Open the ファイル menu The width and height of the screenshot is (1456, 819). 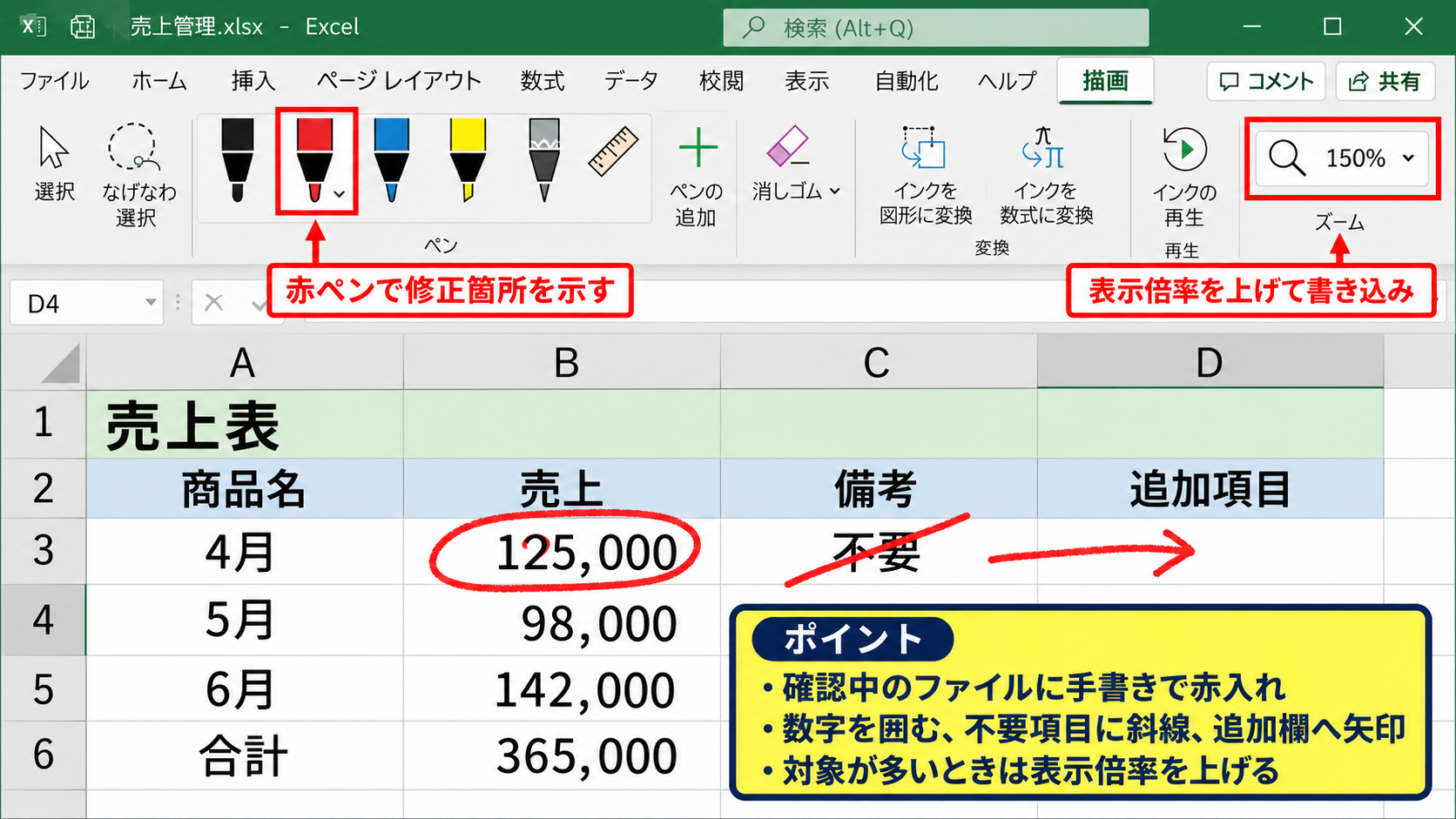click(x=54, y=81)
